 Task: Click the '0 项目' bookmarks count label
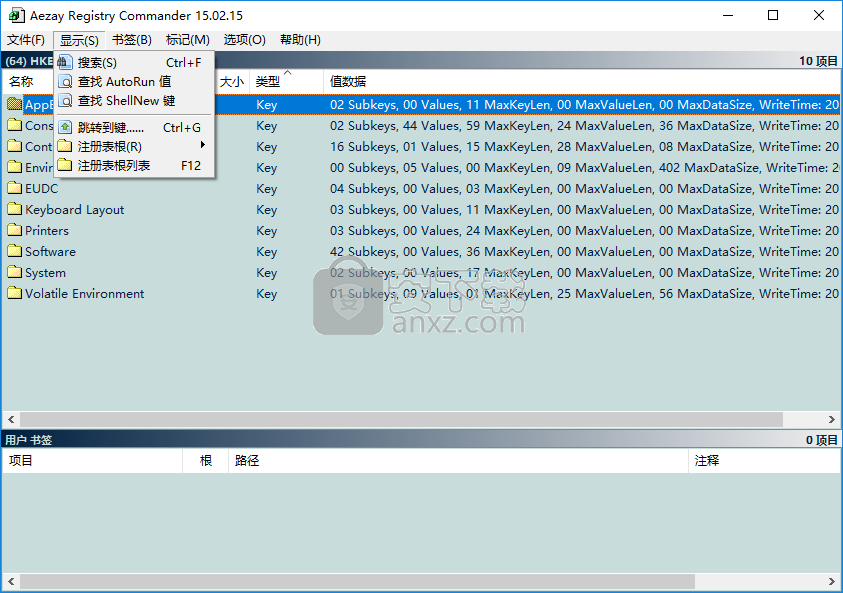point(821,440)
